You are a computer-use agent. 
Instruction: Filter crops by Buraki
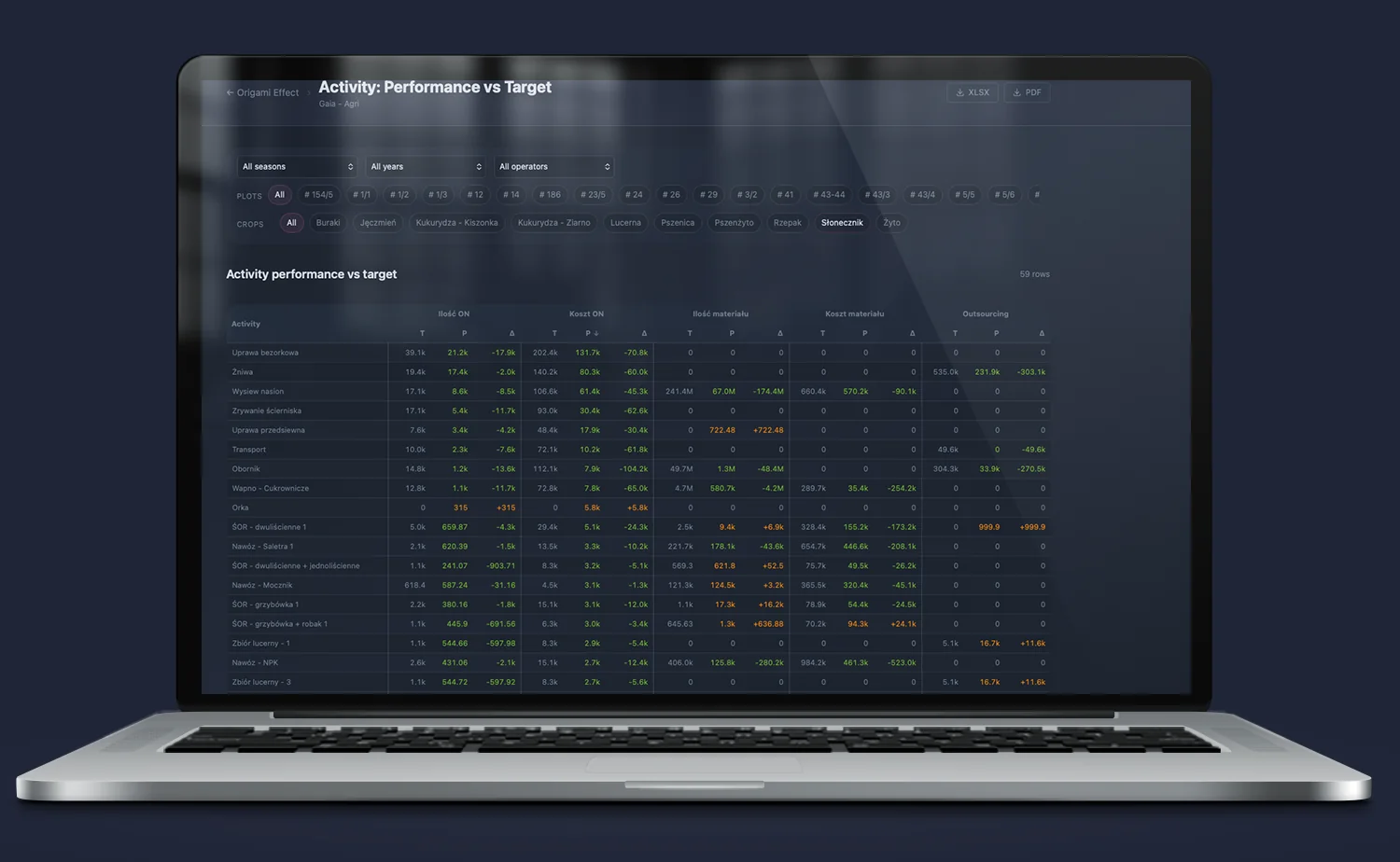tap(328, 223)
